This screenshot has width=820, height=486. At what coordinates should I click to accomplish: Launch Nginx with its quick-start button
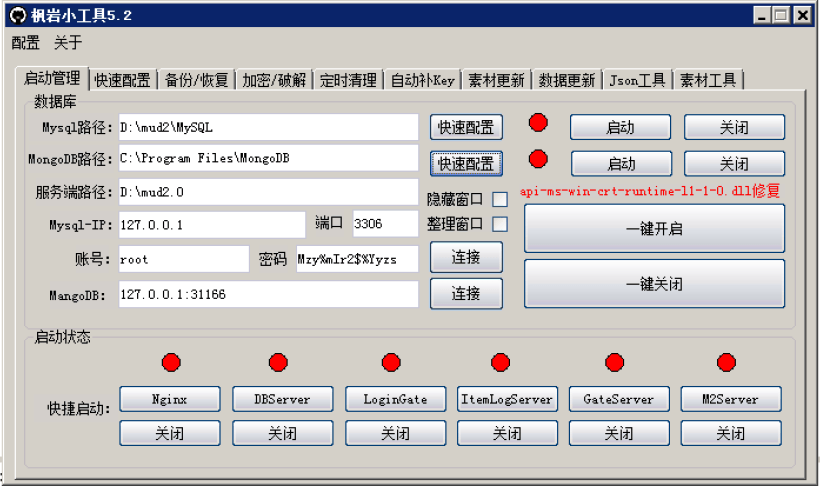point(170,399)
